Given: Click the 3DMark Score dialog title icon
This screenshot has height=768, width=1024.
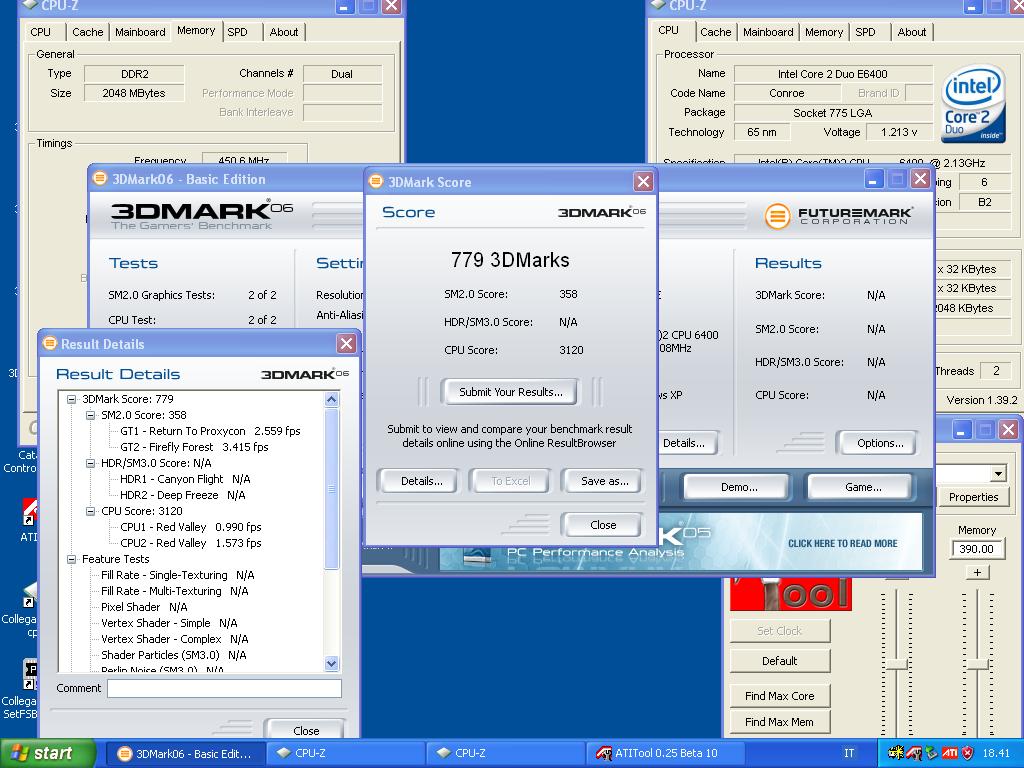Looking at the screenshot, I should tap(376, 182).
